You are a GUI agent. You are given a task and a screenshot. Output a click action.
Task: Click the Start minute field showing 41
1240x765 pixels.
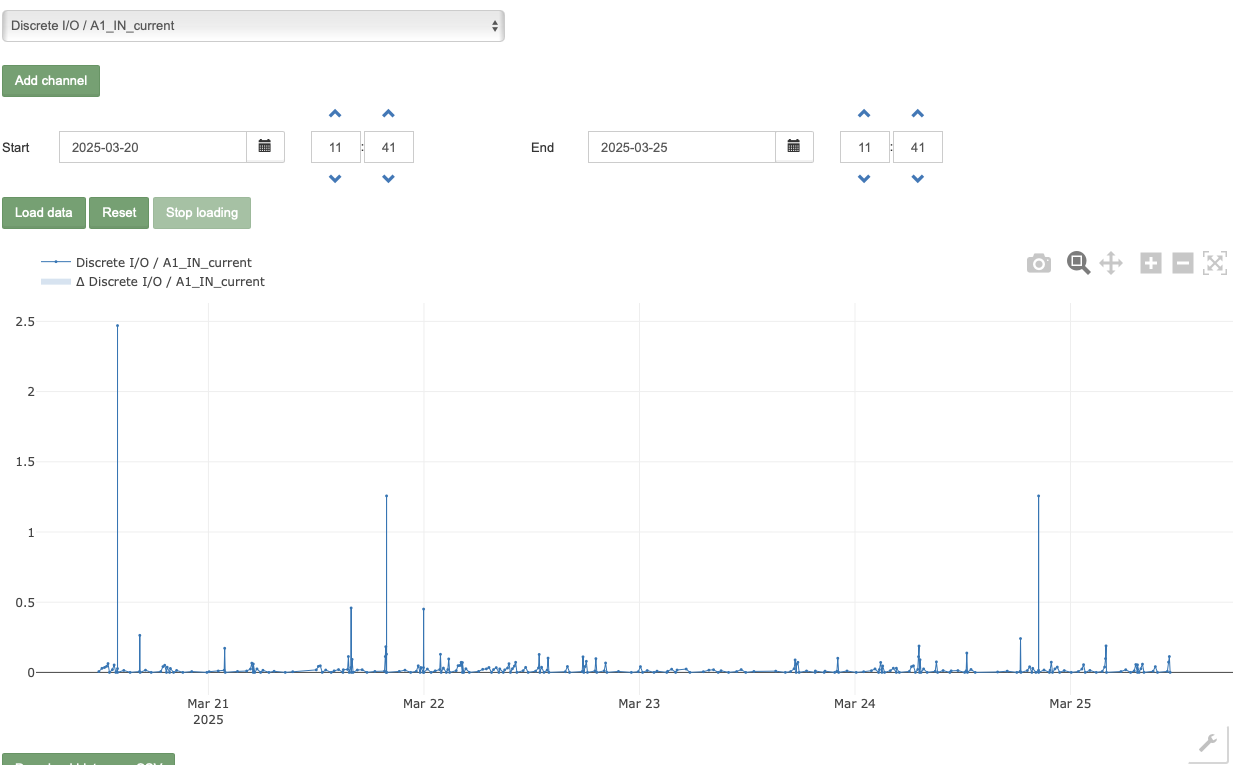coord(389,147)
